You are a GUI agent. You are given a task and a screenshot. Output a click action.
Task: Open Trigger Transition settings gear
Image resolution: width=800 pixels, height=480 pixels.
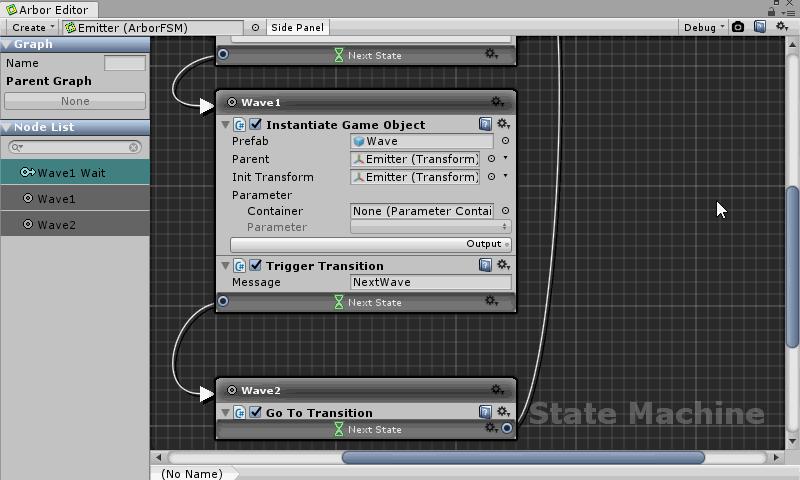(x=503, y=264)
